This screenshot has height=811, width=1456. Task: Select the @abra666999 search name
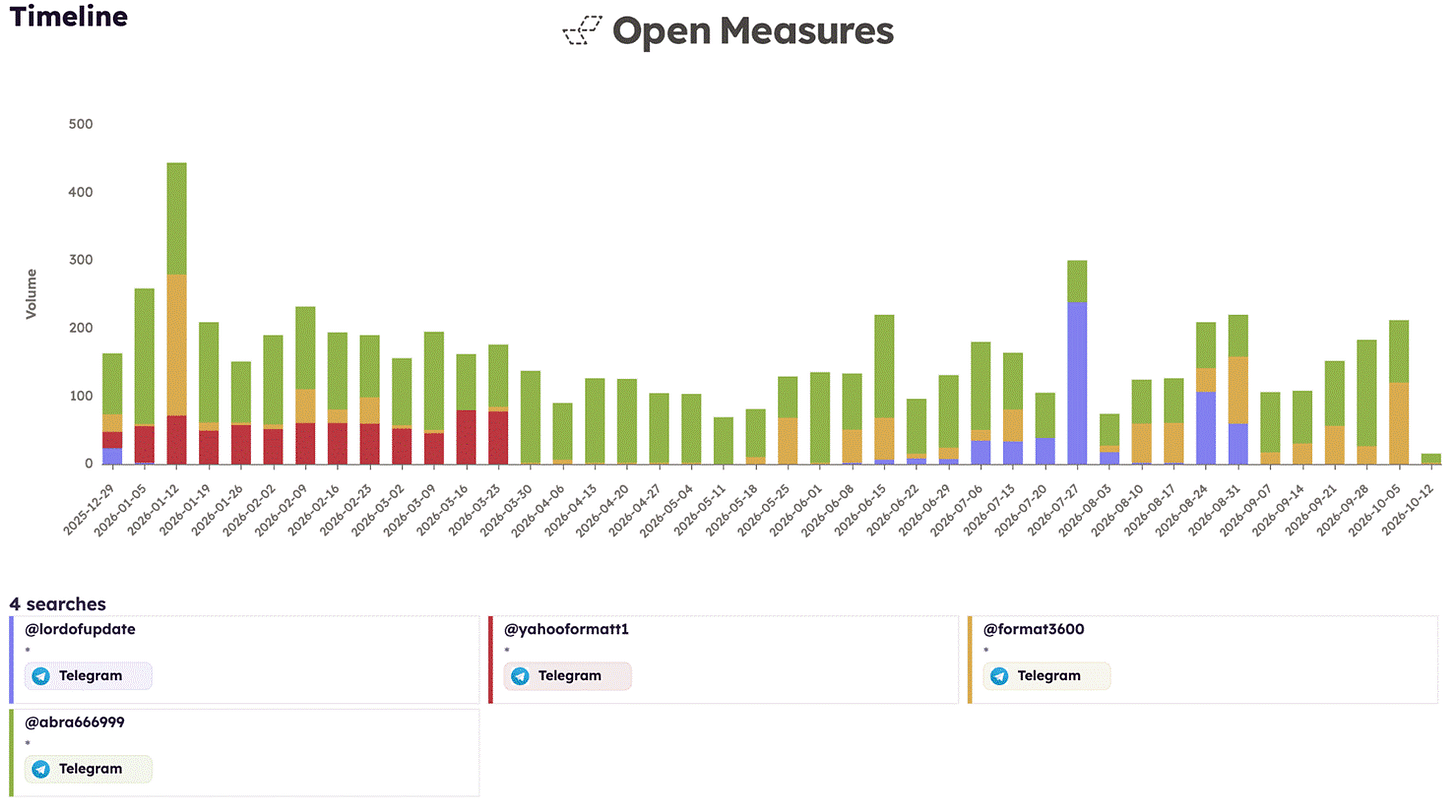click(75, 722)
